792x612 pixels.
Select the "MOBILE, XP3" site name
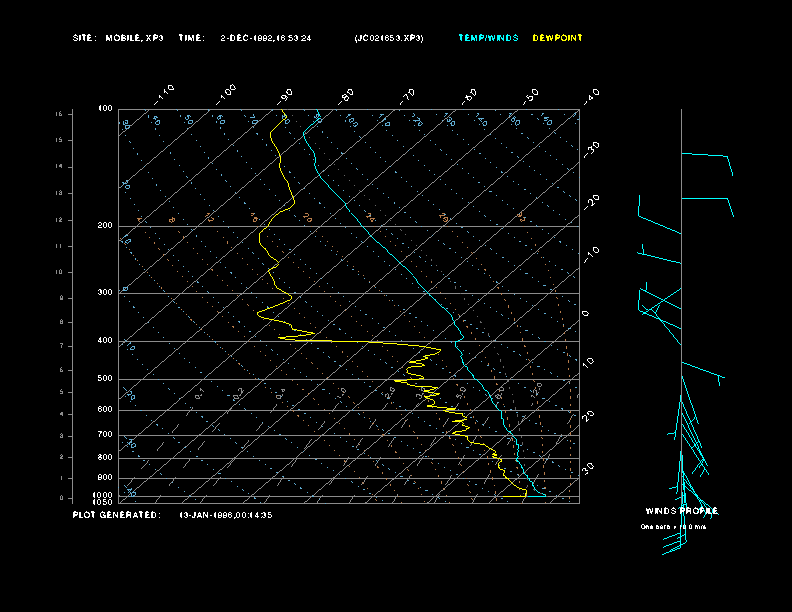point(134,38)
